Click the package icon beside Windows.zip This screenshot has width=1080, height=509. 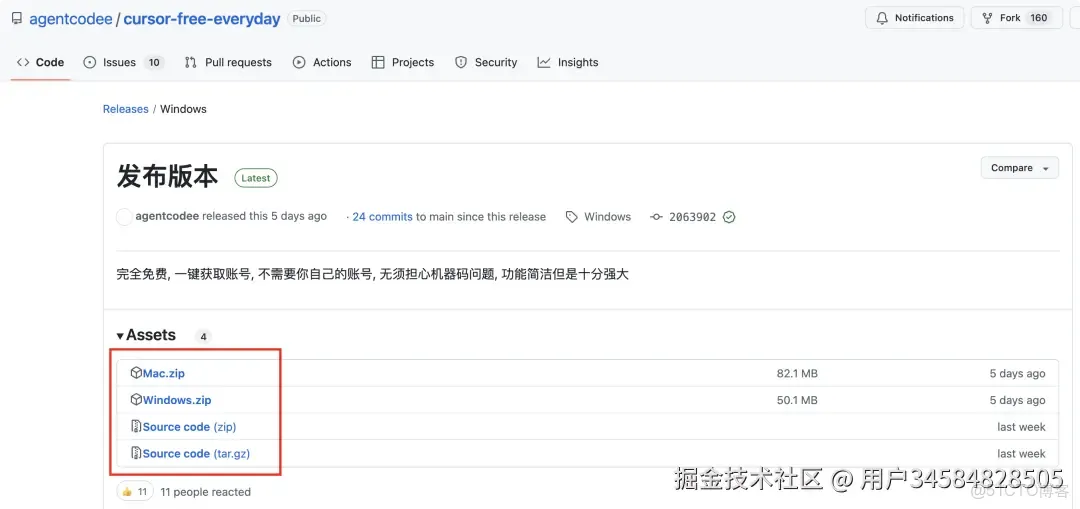click(x=136, y=399)
